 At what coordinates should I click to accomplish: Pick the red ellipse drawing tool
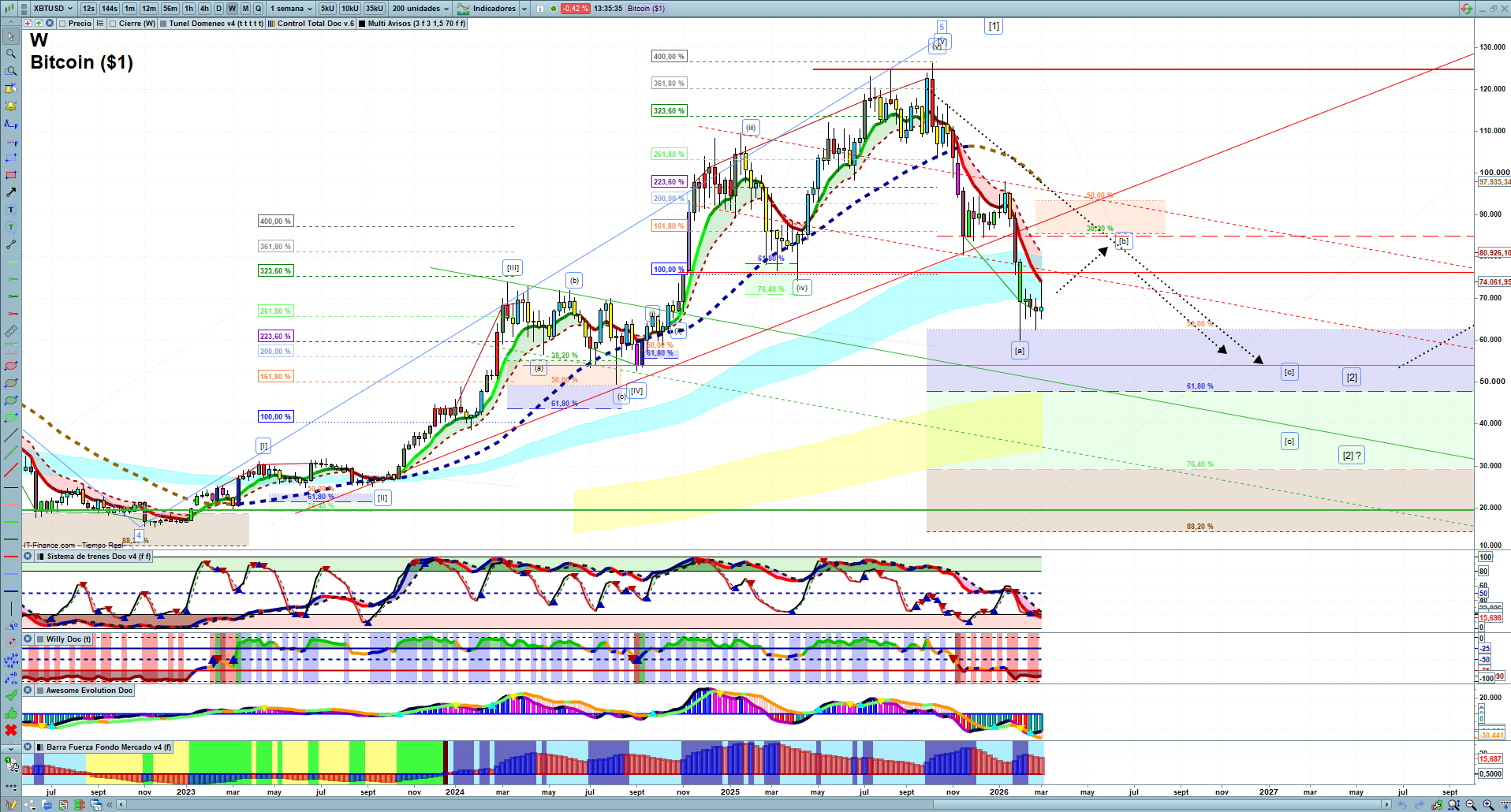[11, 366]
